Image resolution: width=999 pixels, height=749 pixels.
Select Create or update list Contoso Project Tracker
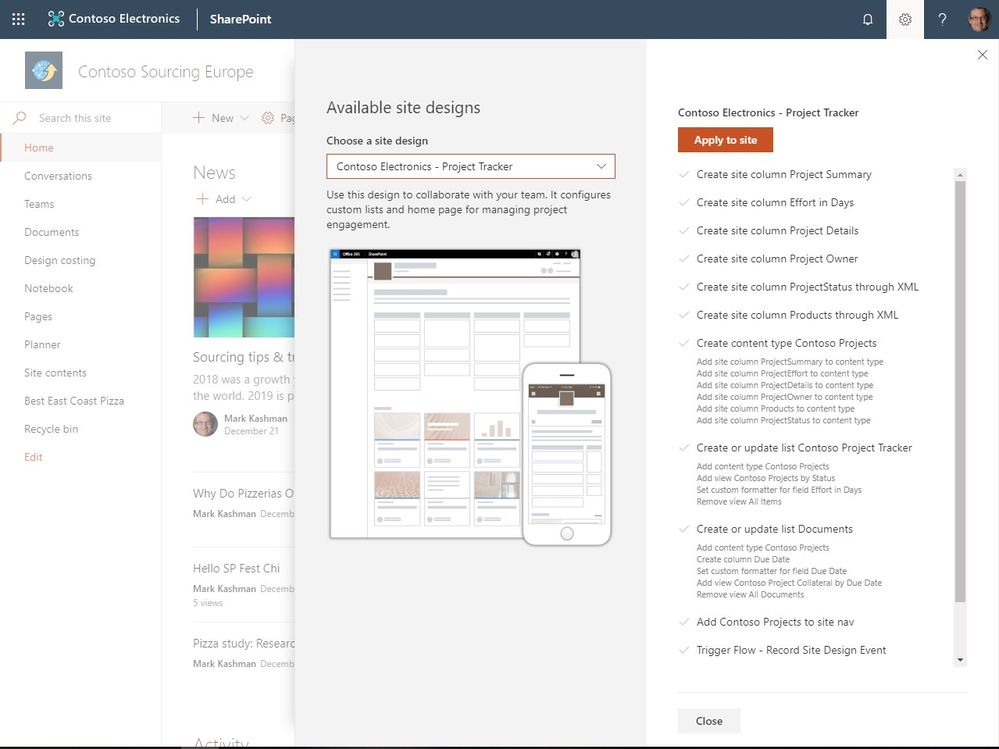[x=804, y=448]
